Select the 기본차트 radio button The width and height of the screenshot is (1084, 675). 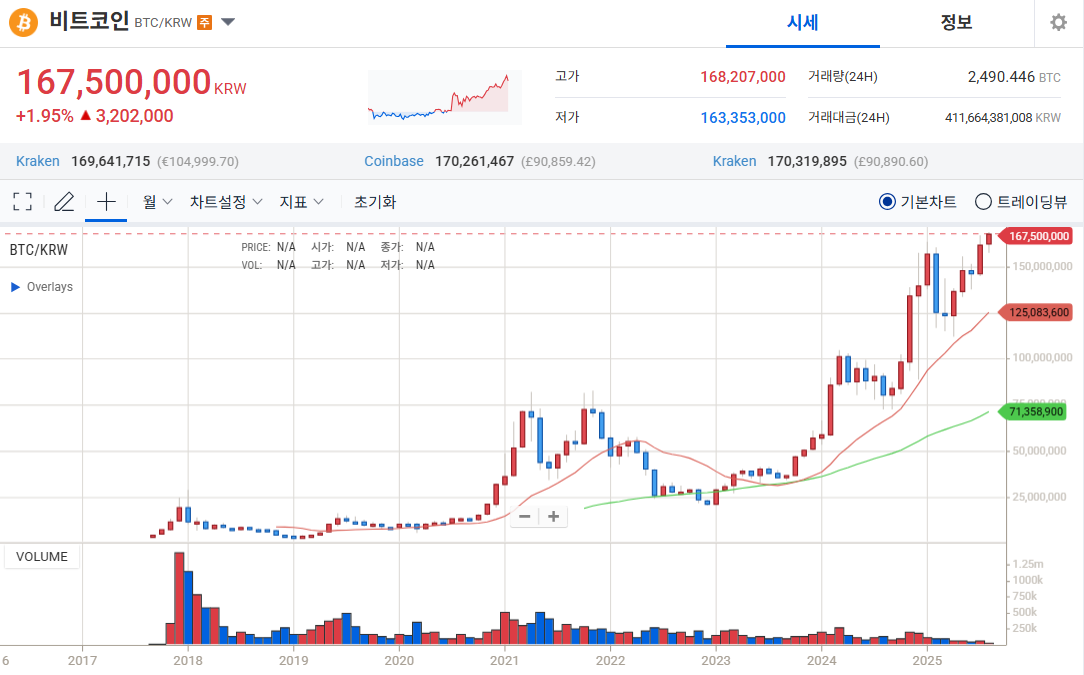[887, 202]
